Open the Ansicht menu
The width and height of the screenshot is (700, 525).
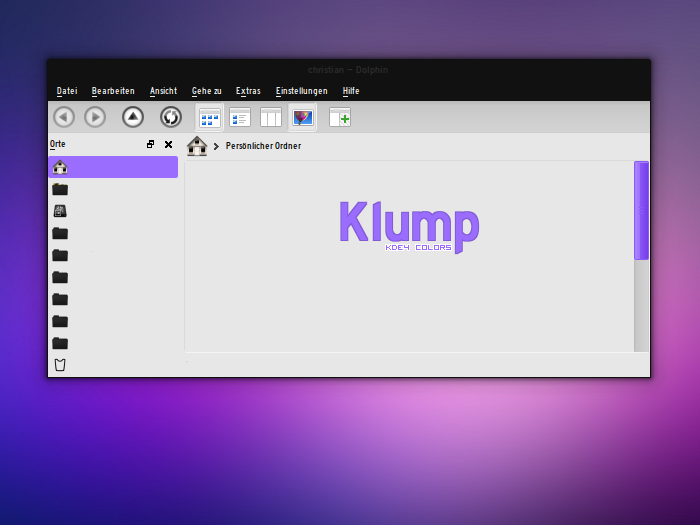click(x=163, y=91)
